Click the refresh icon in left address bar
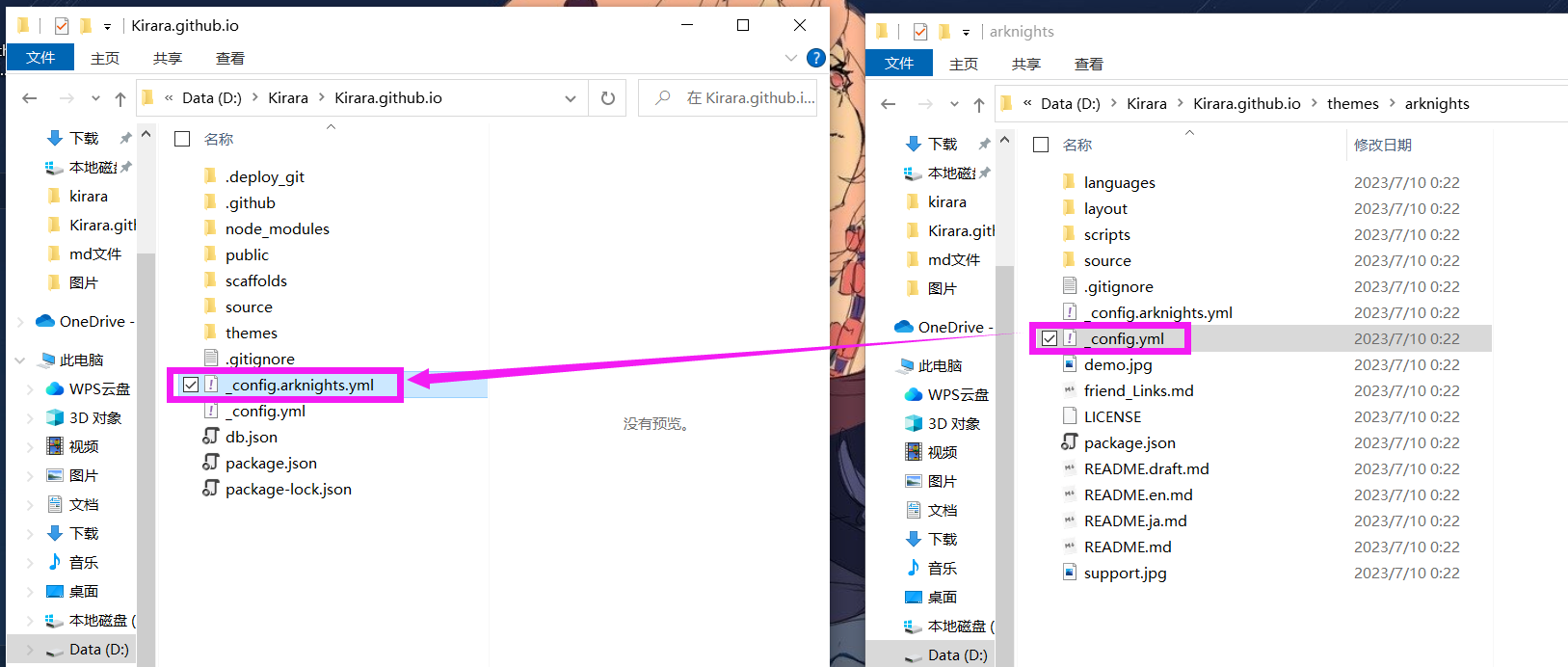This screenshot has width=1568, height=667. point(608,98)
